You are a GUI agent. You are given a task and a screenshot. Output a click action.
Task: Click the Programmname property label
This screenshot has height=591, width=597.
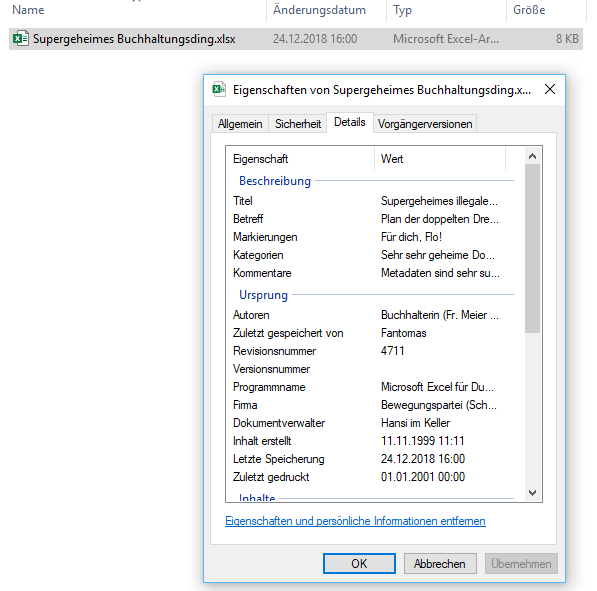pos(269,387)
